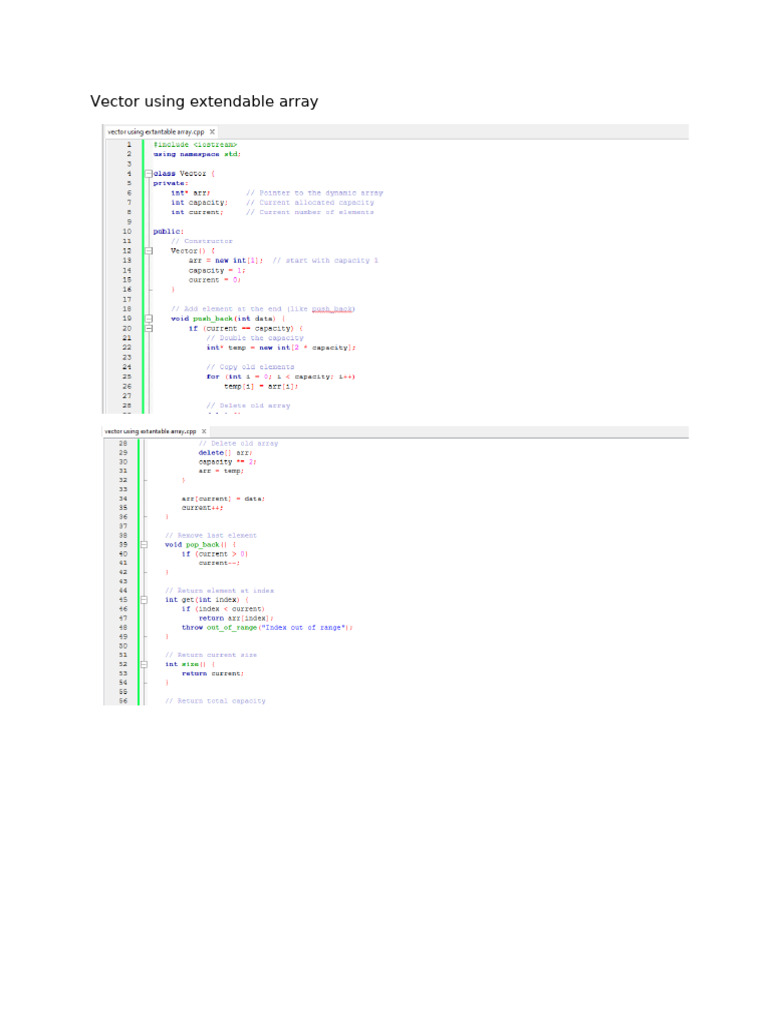The height and width of the screenshot is (1024, 768).
Task: Click the // Remove last element comment
Action: click(x=211, y=536)
